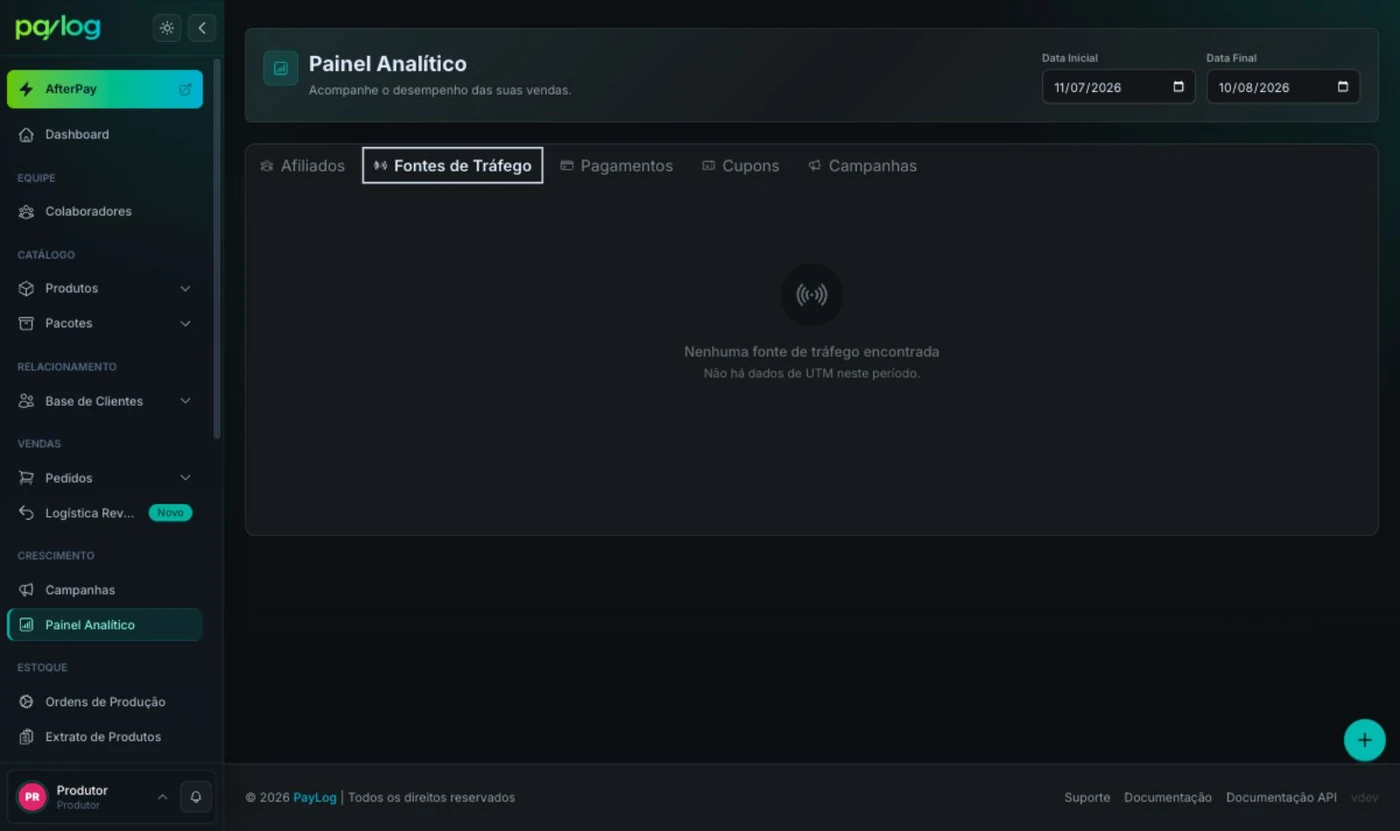This screenshot has width=1400, height=831.
Task: Expand the Base de Clientes chevron
Action: pos(185,401)
